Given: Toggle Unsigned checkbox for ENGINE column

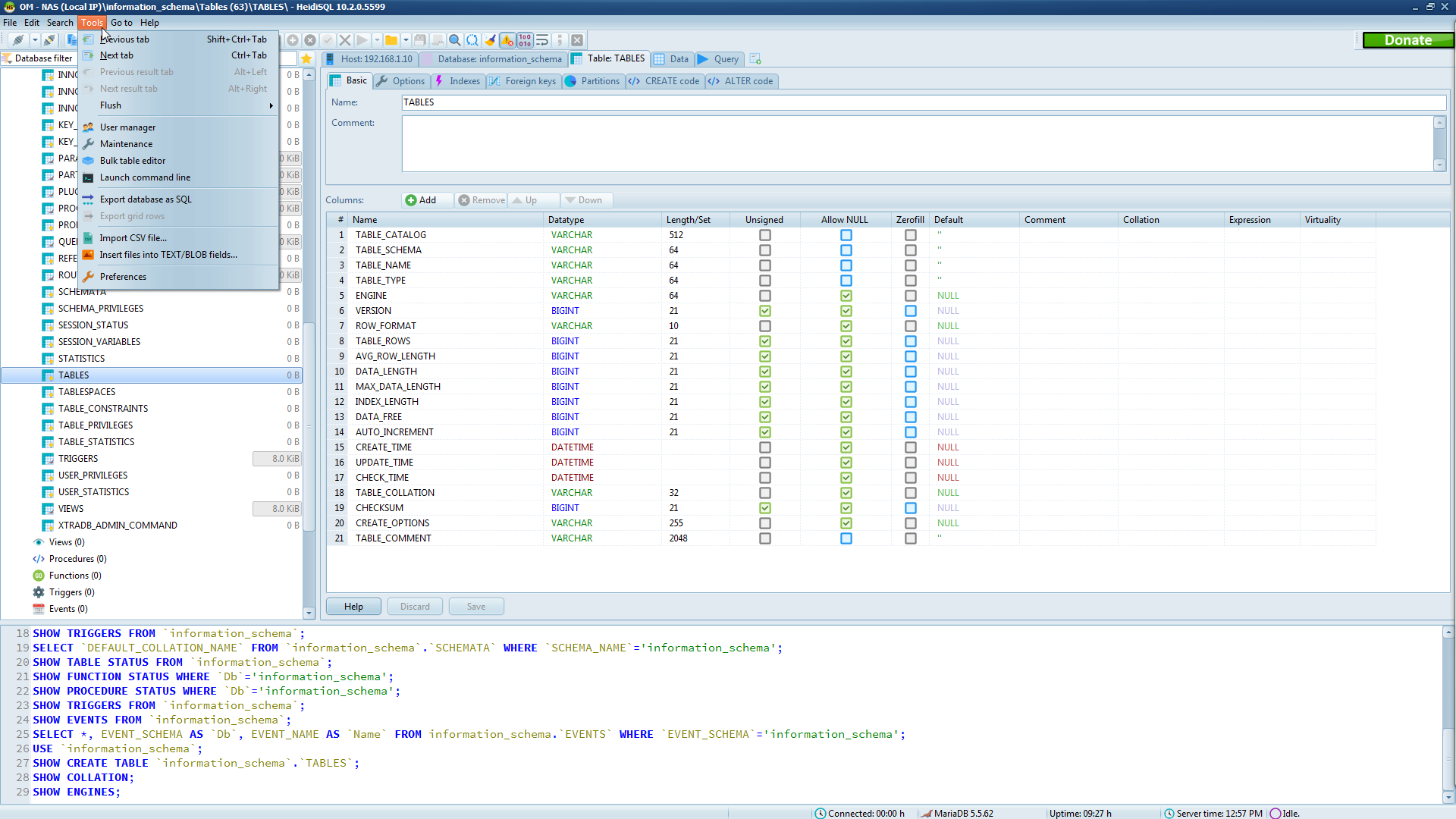Looking at the screenshot, I should click(764, 296).
